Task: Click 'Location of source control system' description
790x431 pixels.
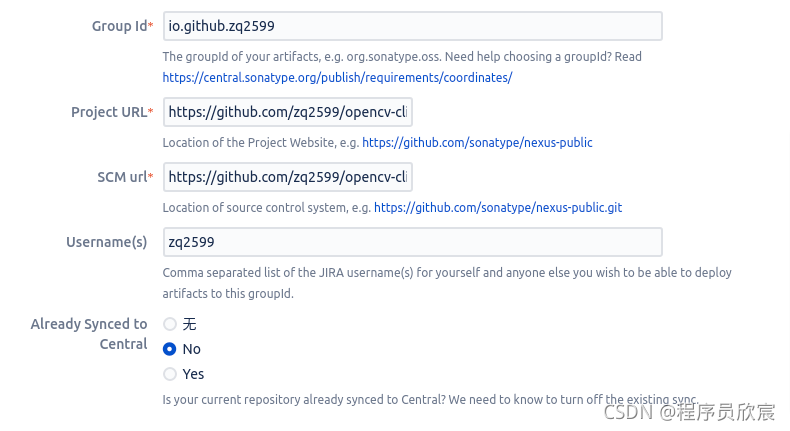Action: [x=266, y=208]
